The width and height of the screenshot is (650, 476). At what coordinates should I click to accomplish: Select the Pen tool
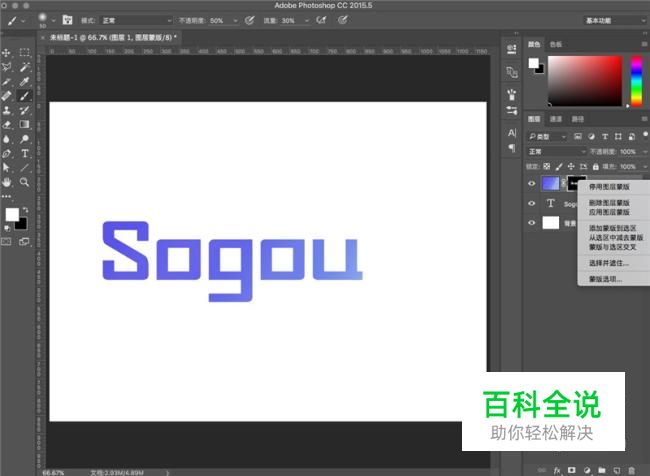click(x=6, y=153)
